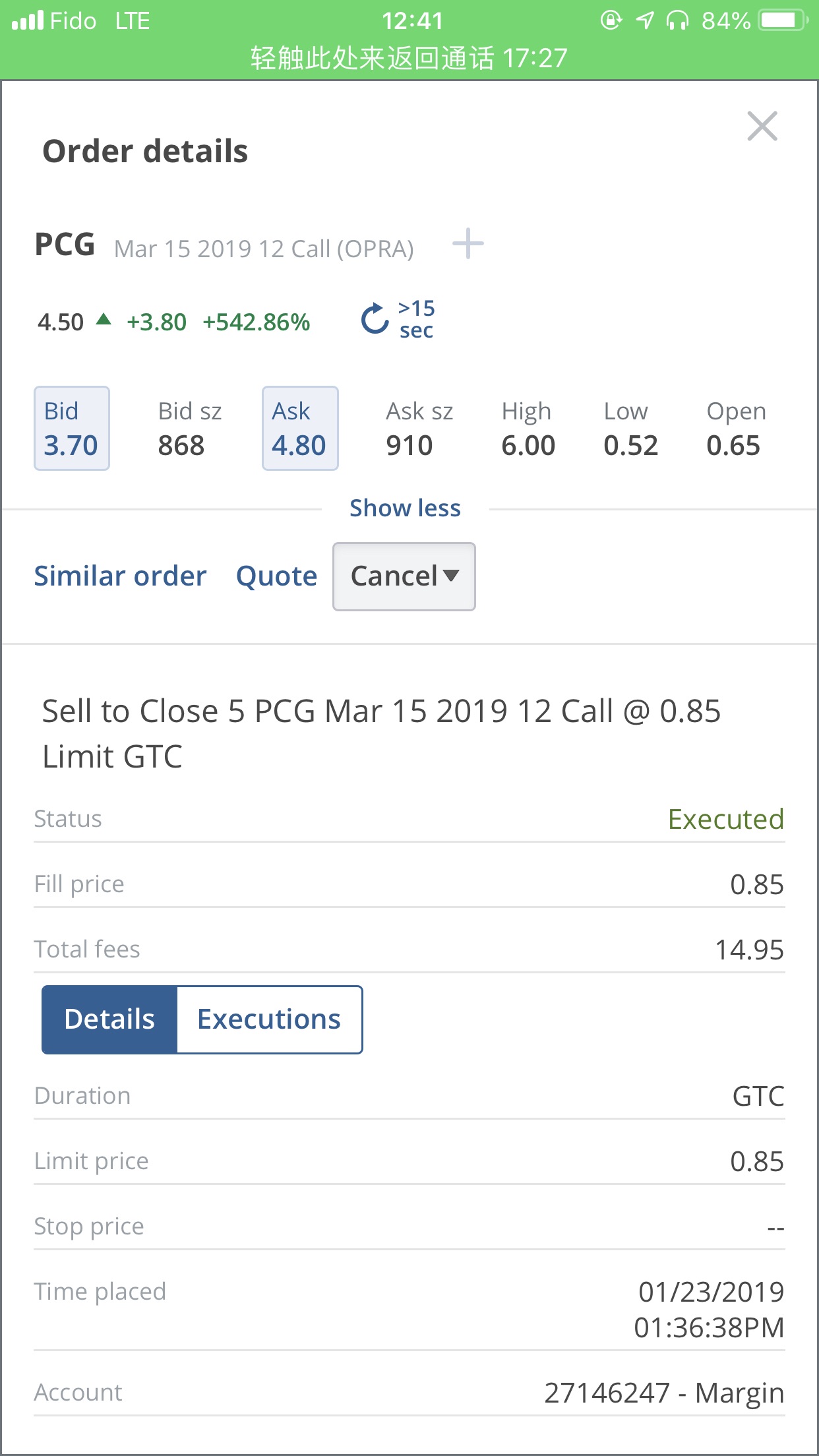Viewport: 819px width, 1456px height.
Task: Tap the Executed status value
Action: click(x=725, y=819)
